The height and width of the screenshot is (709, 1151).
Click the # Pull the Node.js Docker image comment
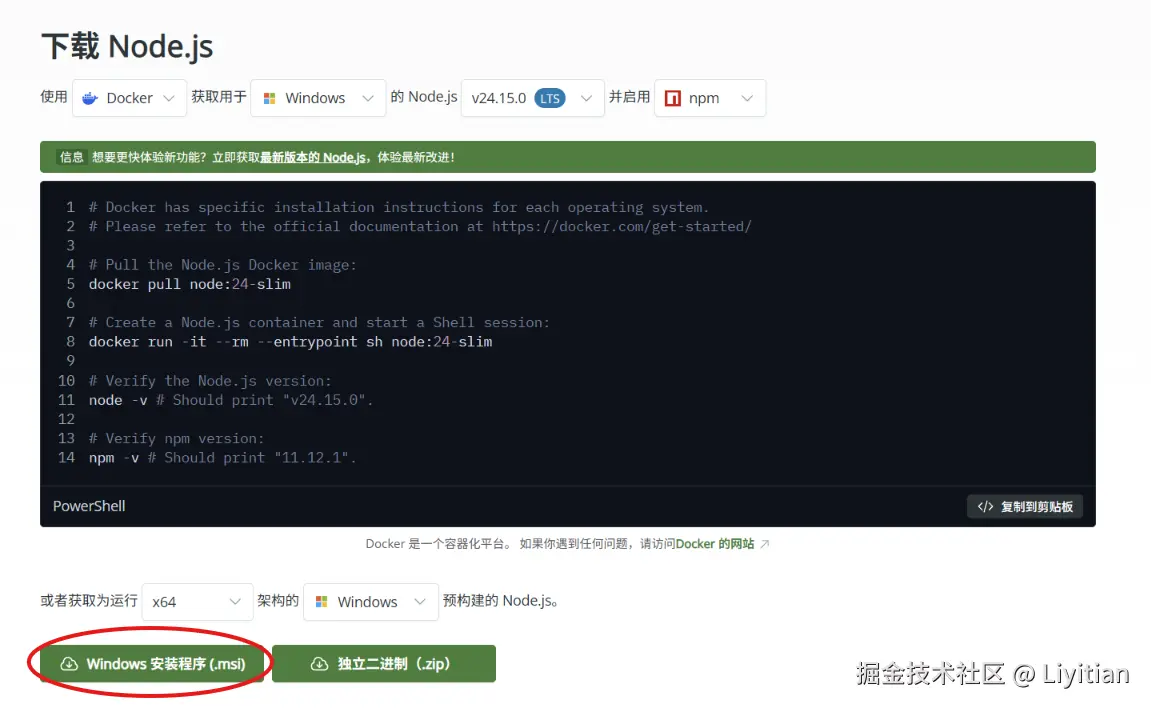(x=222, y=265)
